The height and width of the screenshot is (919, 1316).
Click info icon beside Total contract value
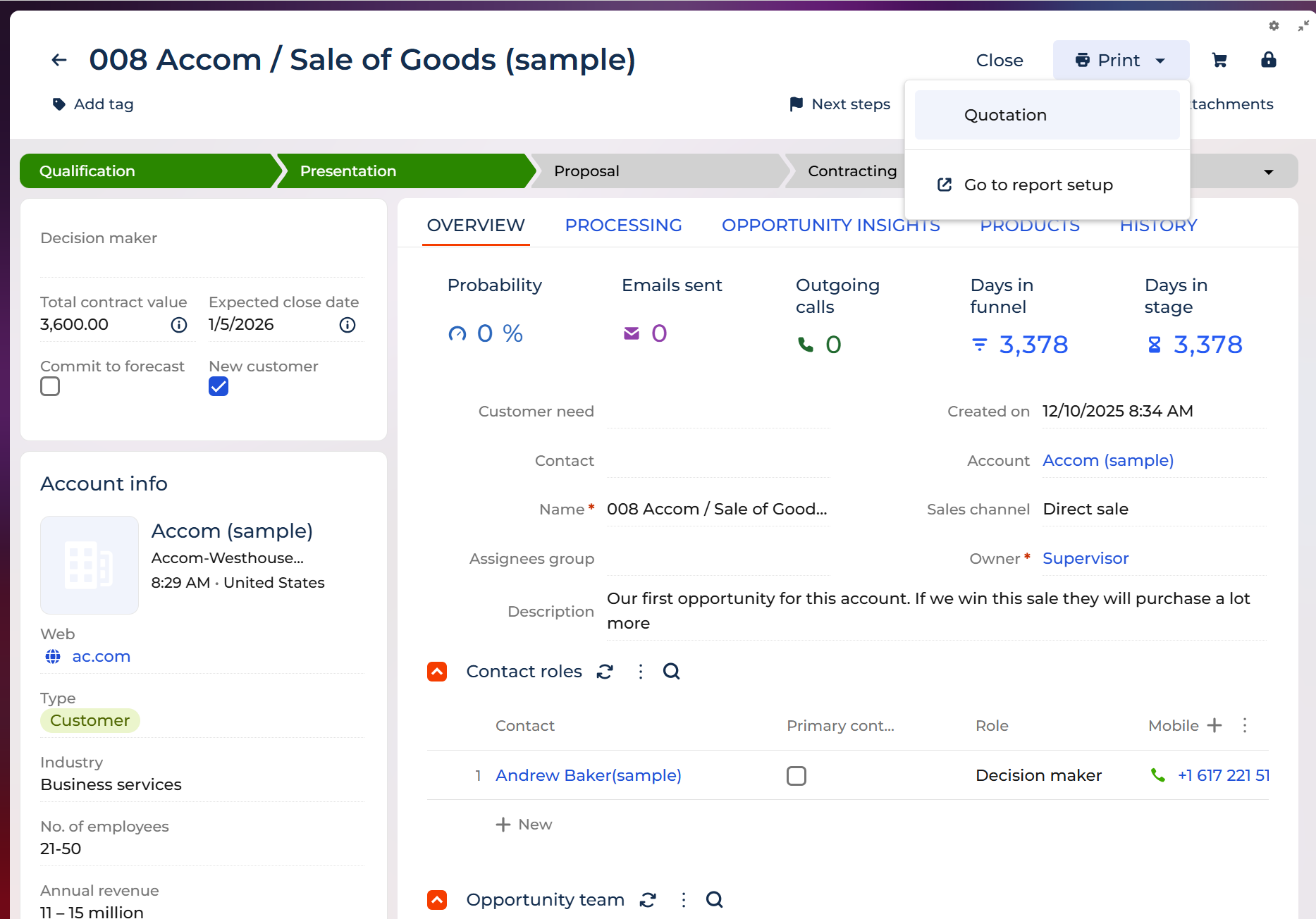[x=179, y=325]
